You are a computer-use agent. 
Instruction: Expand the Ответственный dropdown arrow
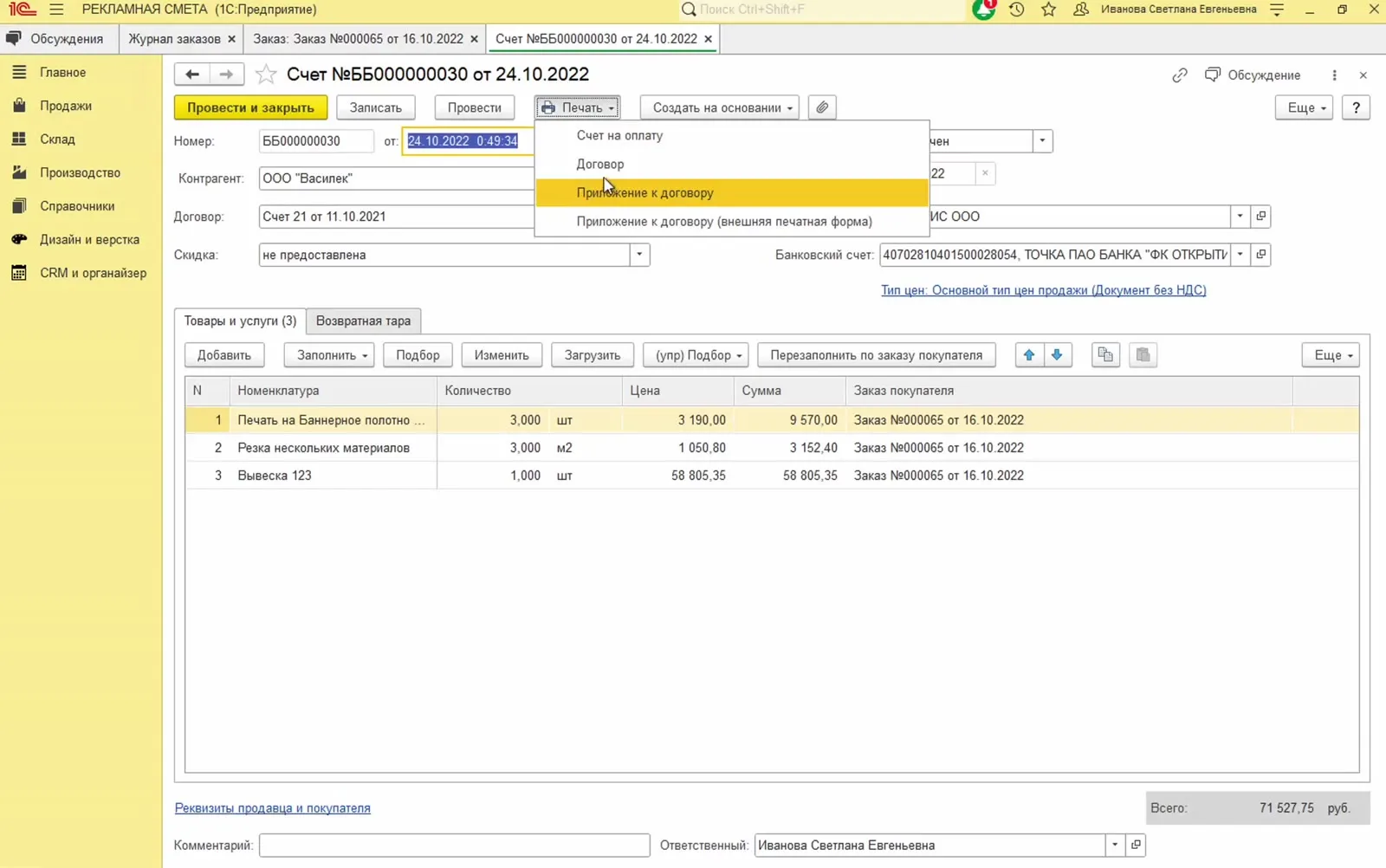point(1115,845)
